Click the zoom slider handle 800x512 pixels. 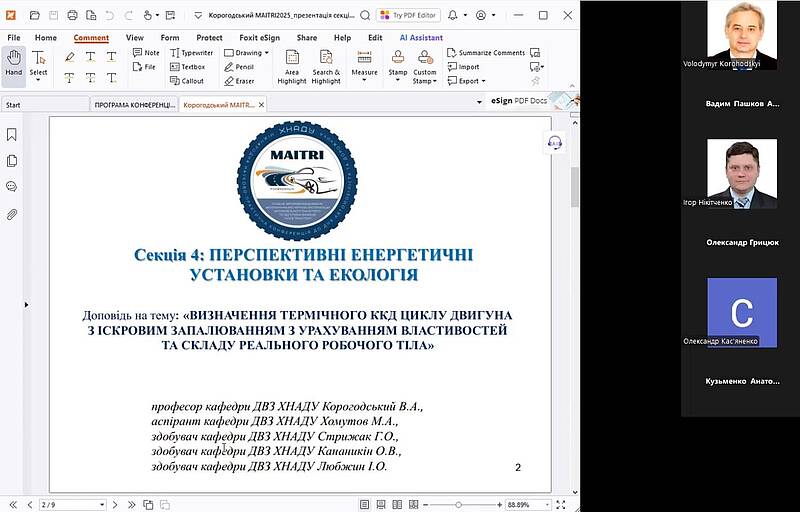(x=458, y=505)
